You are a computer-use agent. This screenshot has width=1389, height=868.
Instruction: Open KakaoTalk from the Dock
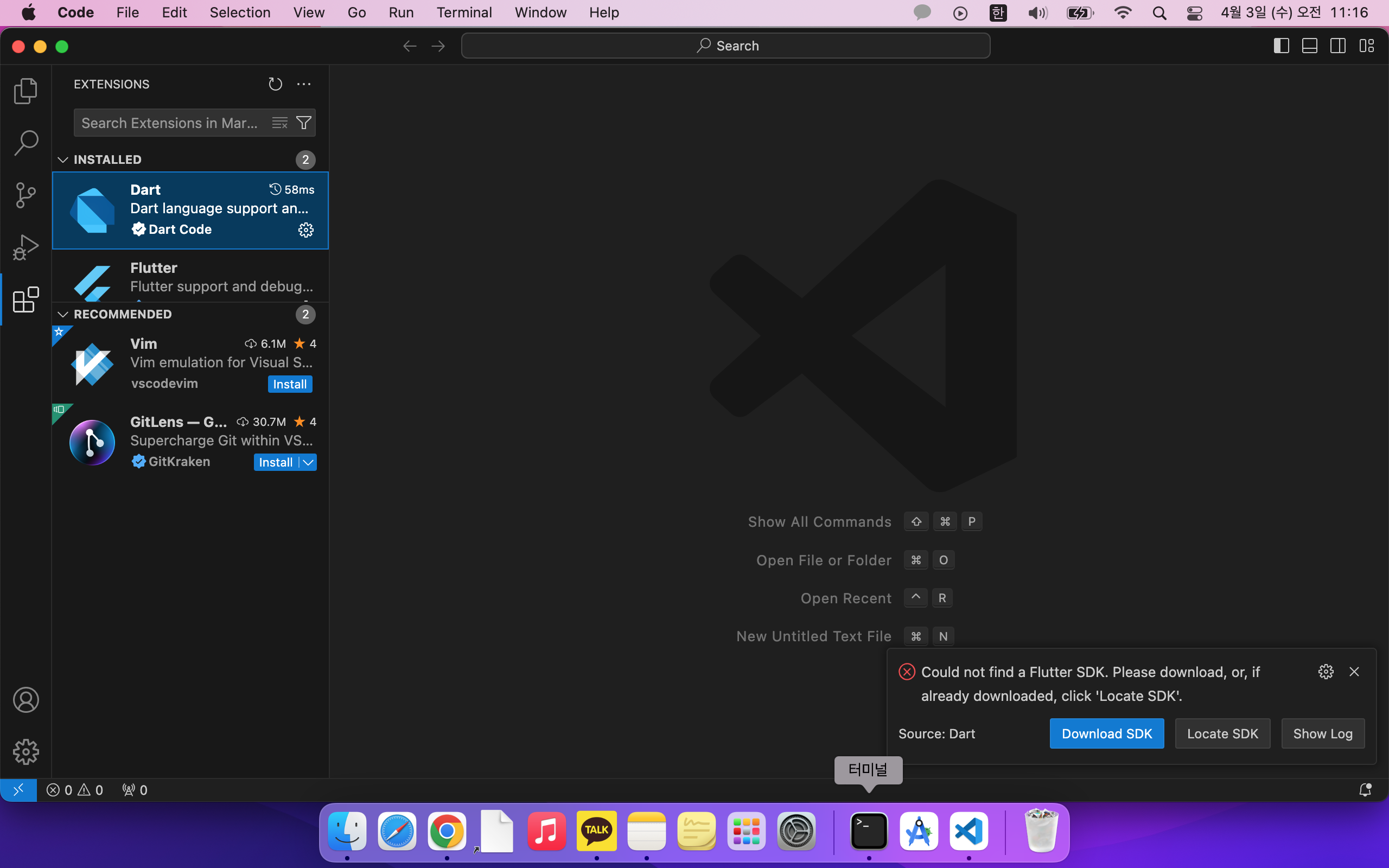[x=596, y=831]
